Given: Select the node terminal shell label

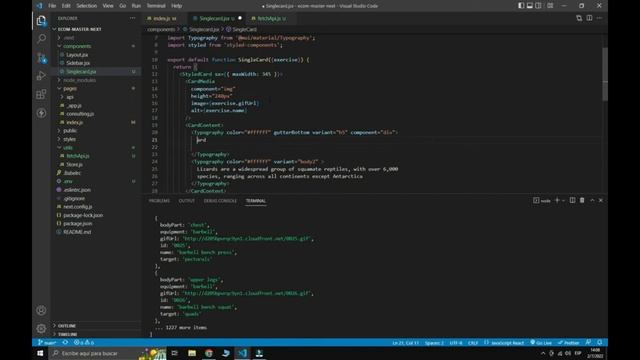Looking at the screenshot, I should click(542, 200).
